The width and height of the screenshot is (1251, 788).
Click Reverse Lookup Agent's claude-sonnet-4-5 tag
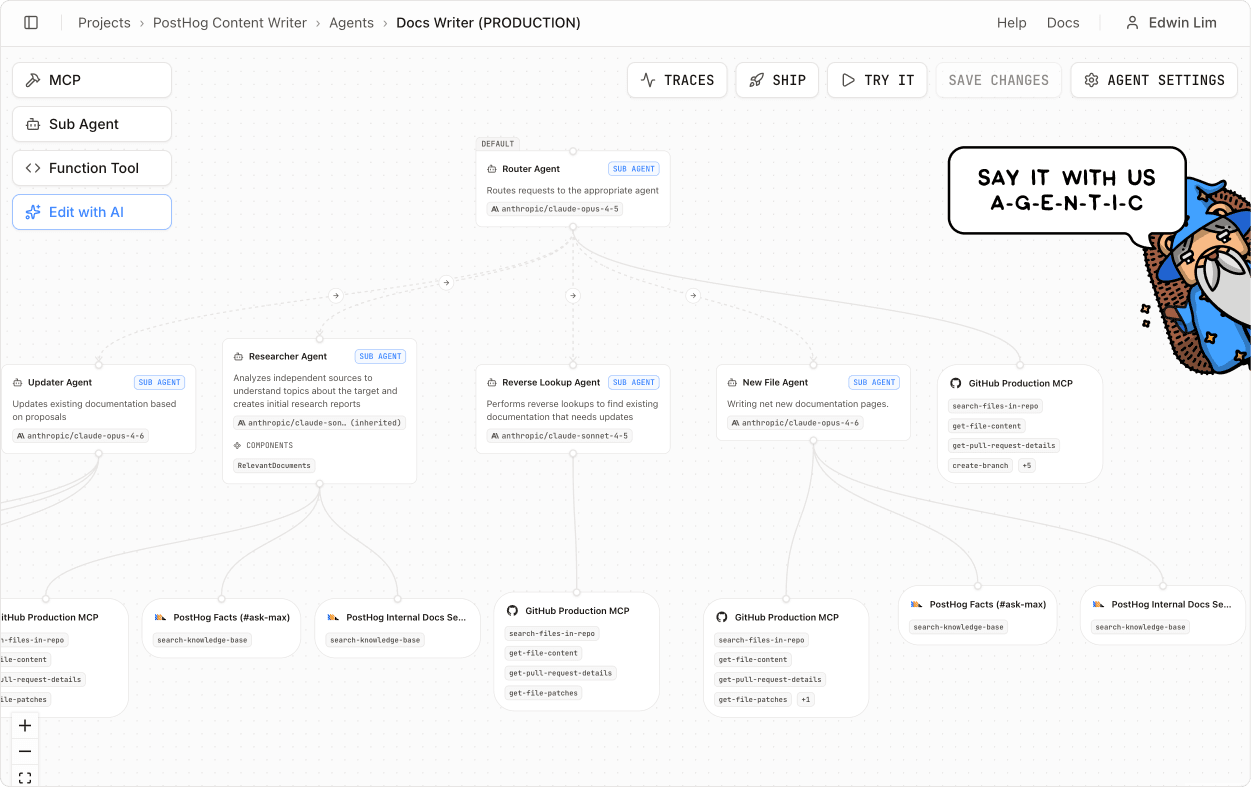click(559, 436)
